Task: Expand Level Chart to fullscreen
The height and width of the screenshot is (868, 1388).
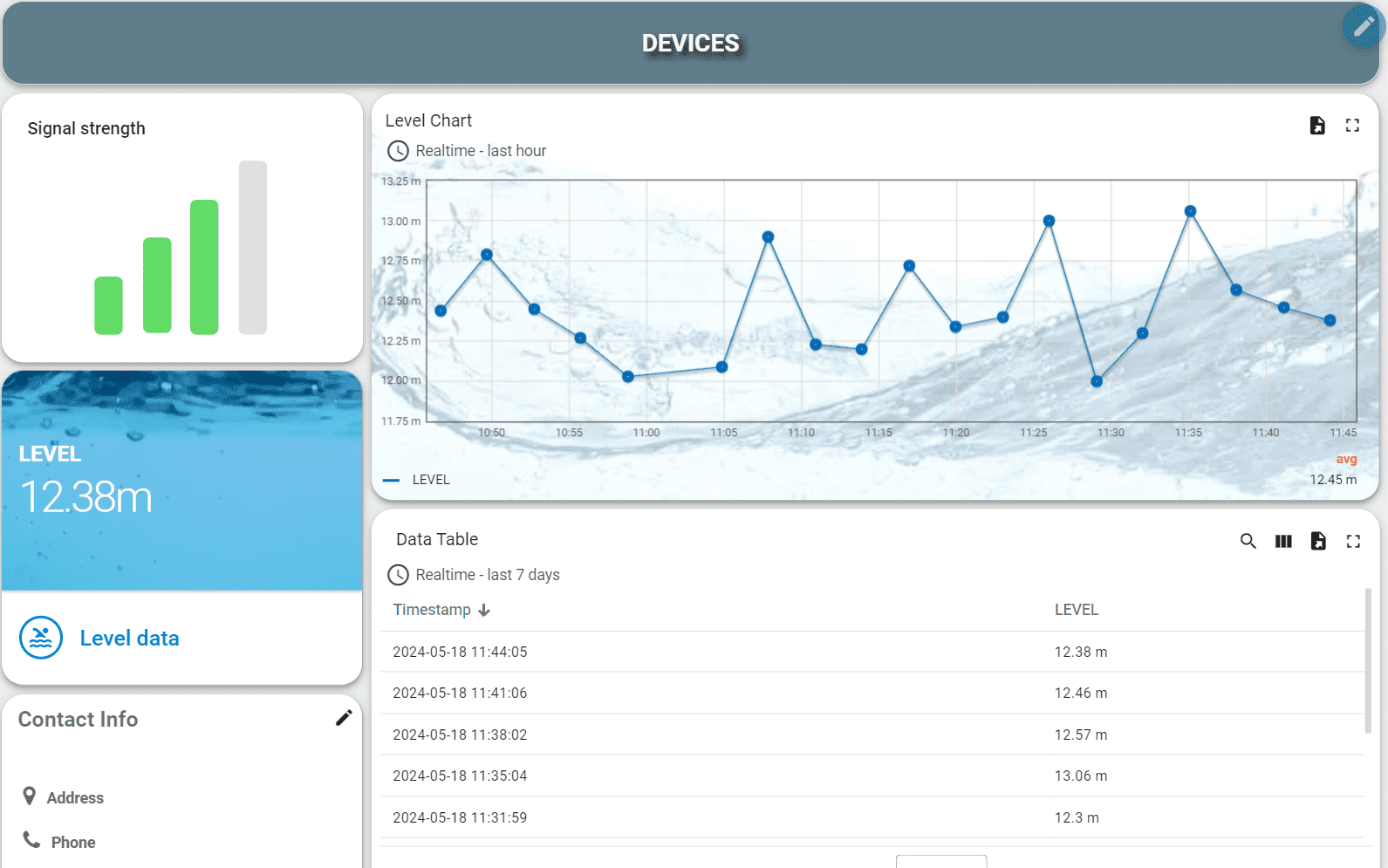Action: point(1352,126)
